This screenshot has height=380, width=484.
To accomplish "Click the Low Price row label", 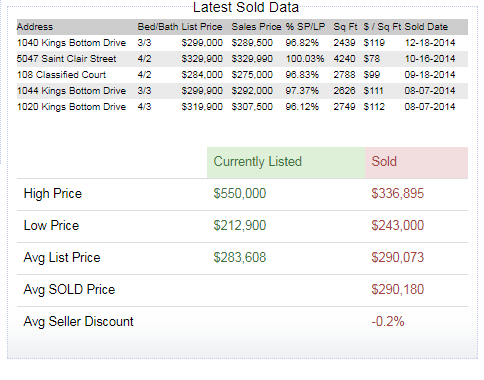I will tap(51, 226).
